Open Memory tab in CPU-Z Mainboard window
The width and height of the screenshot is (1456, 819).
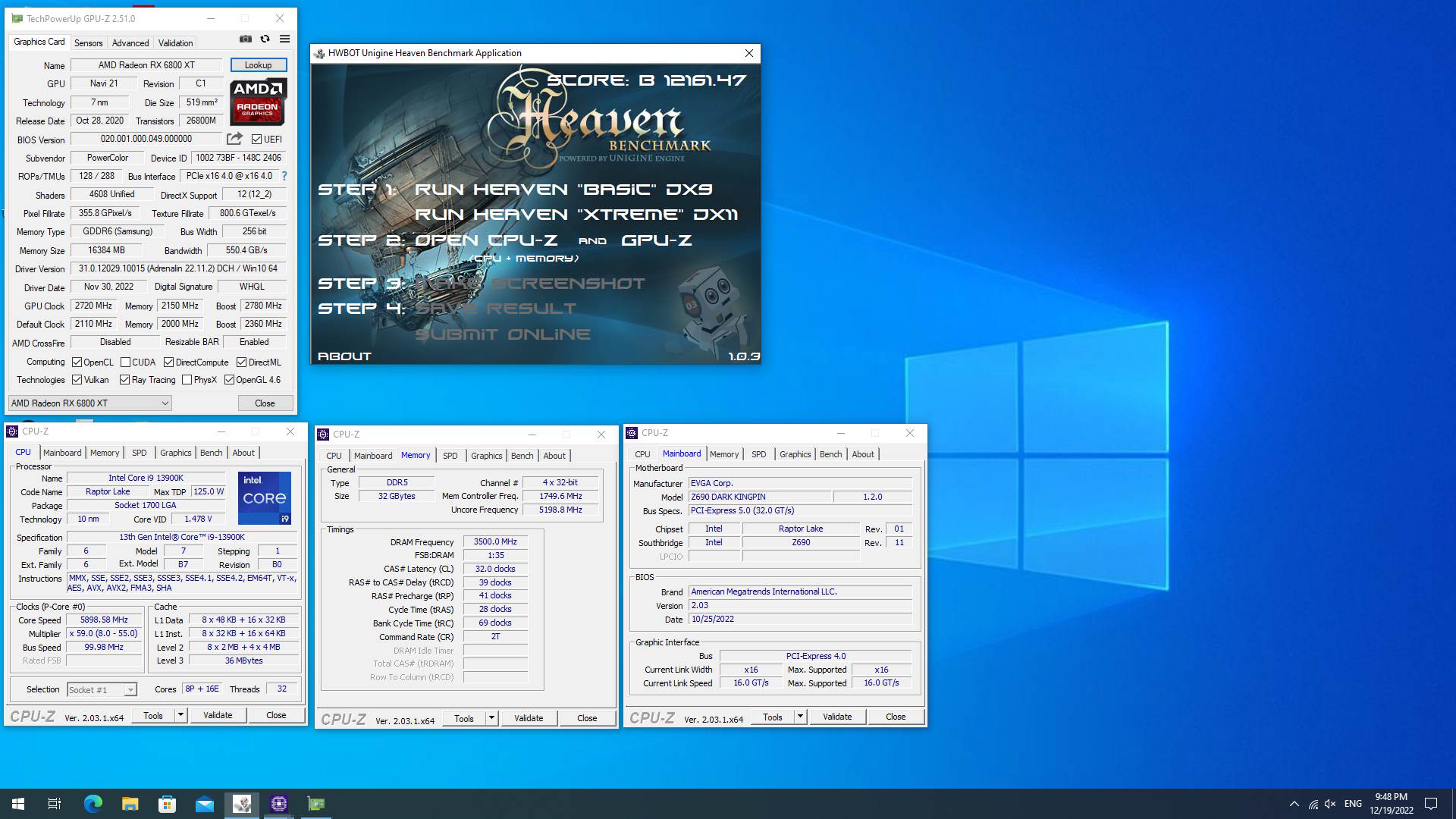[x=724, y=454]
